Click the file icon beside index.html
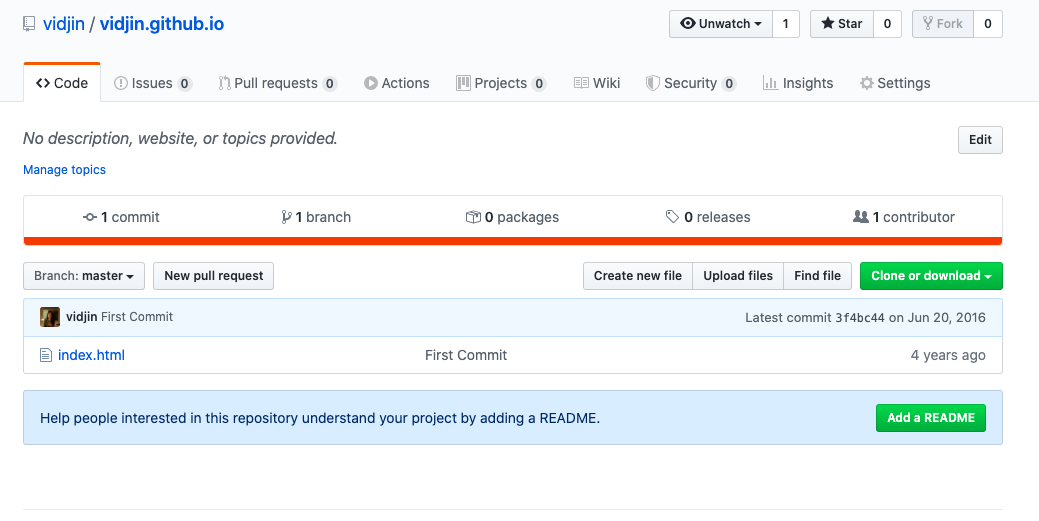The height and width of the screenshot is (521, 1039). [46, 355]
